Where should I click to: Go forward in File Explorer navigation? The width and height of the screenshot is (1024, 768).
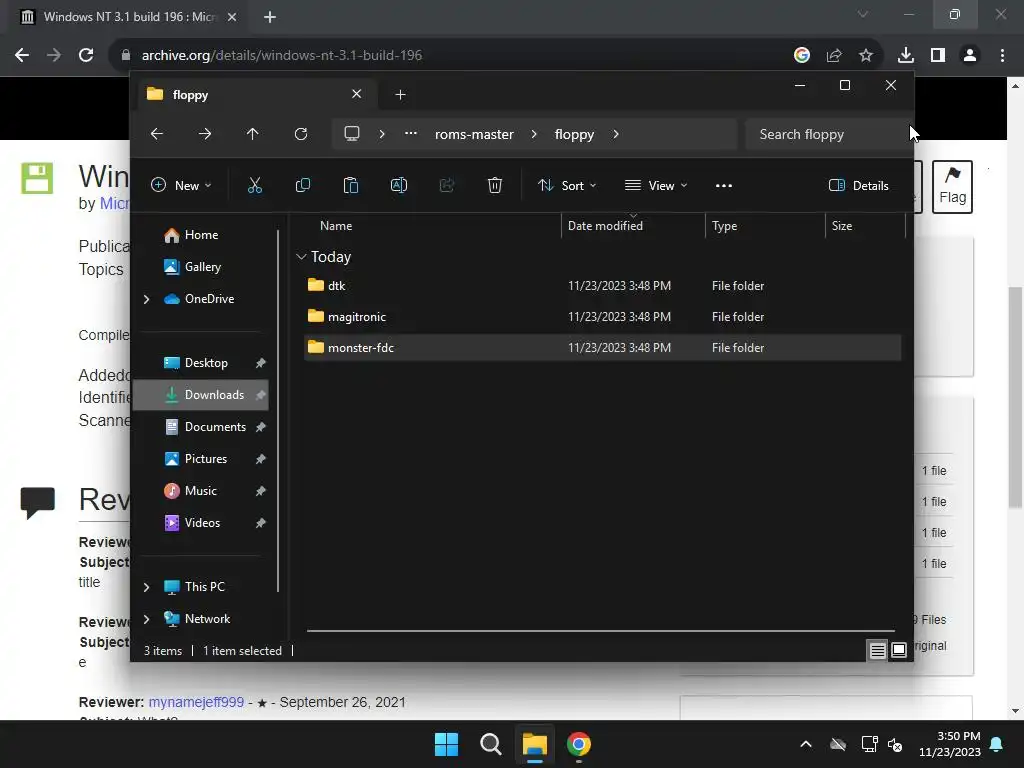click(205, 134)
